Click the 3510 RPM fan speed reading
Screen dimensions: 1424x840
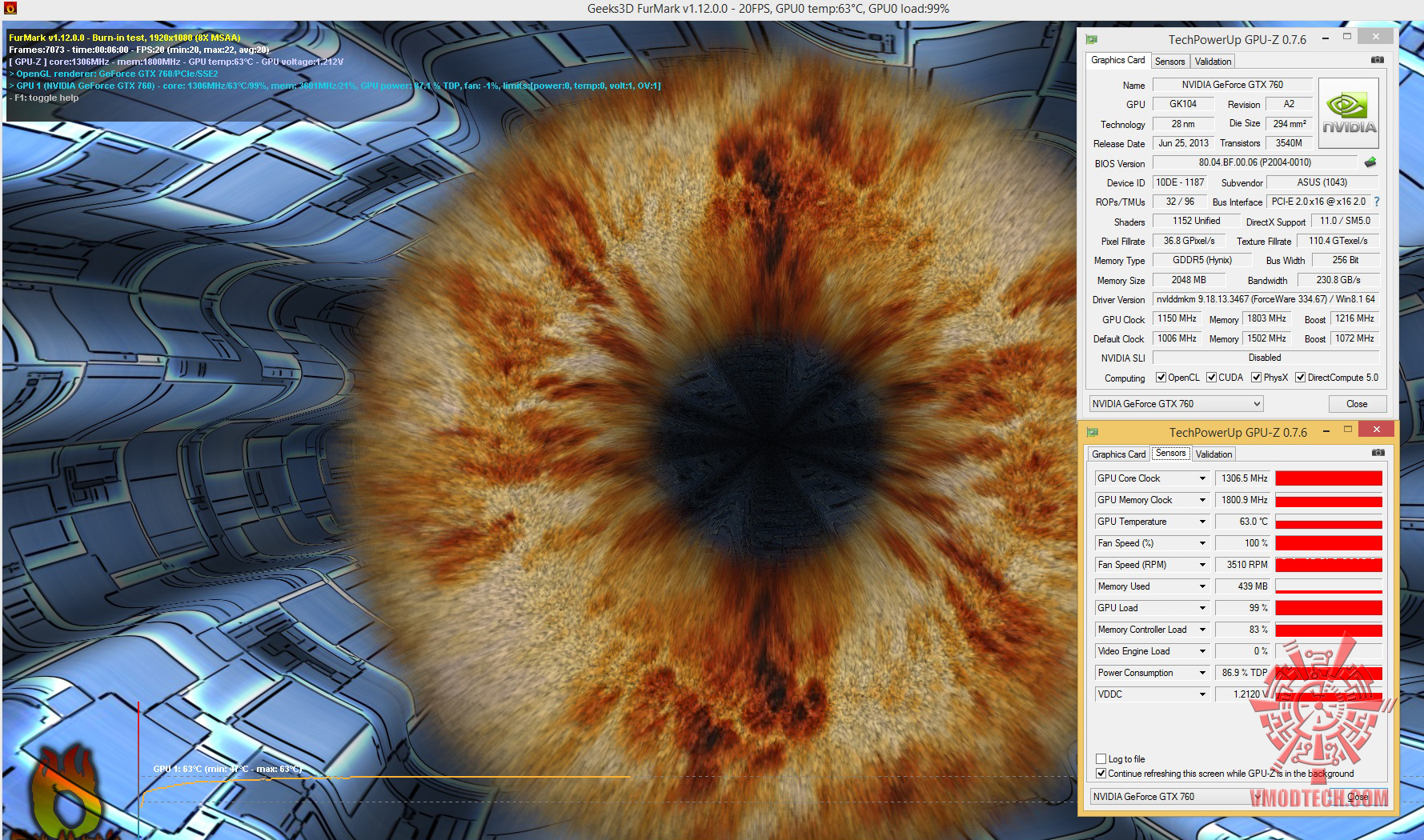(1243, 565)
